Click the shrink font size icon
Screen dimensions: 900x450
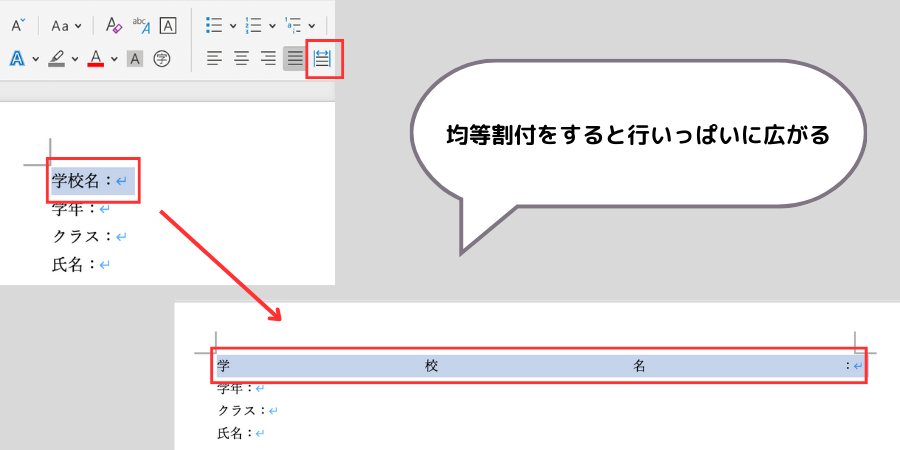click(18, 25)
